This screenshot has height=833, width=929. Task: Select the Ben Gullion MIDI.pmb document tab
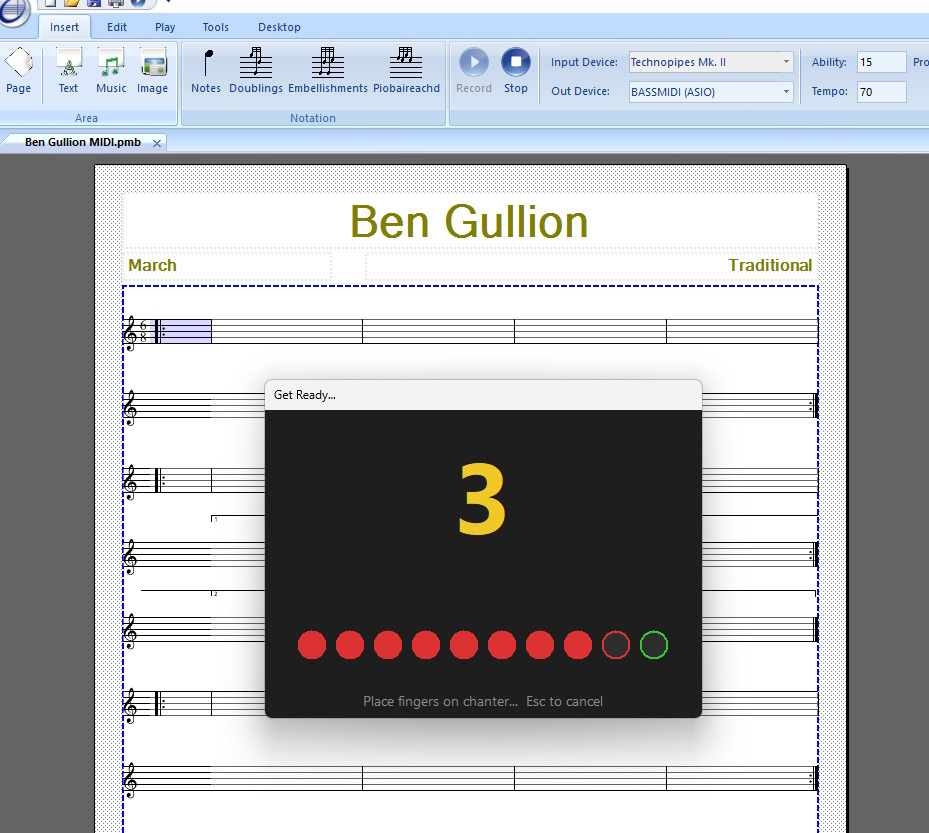(x=82, y=142)
